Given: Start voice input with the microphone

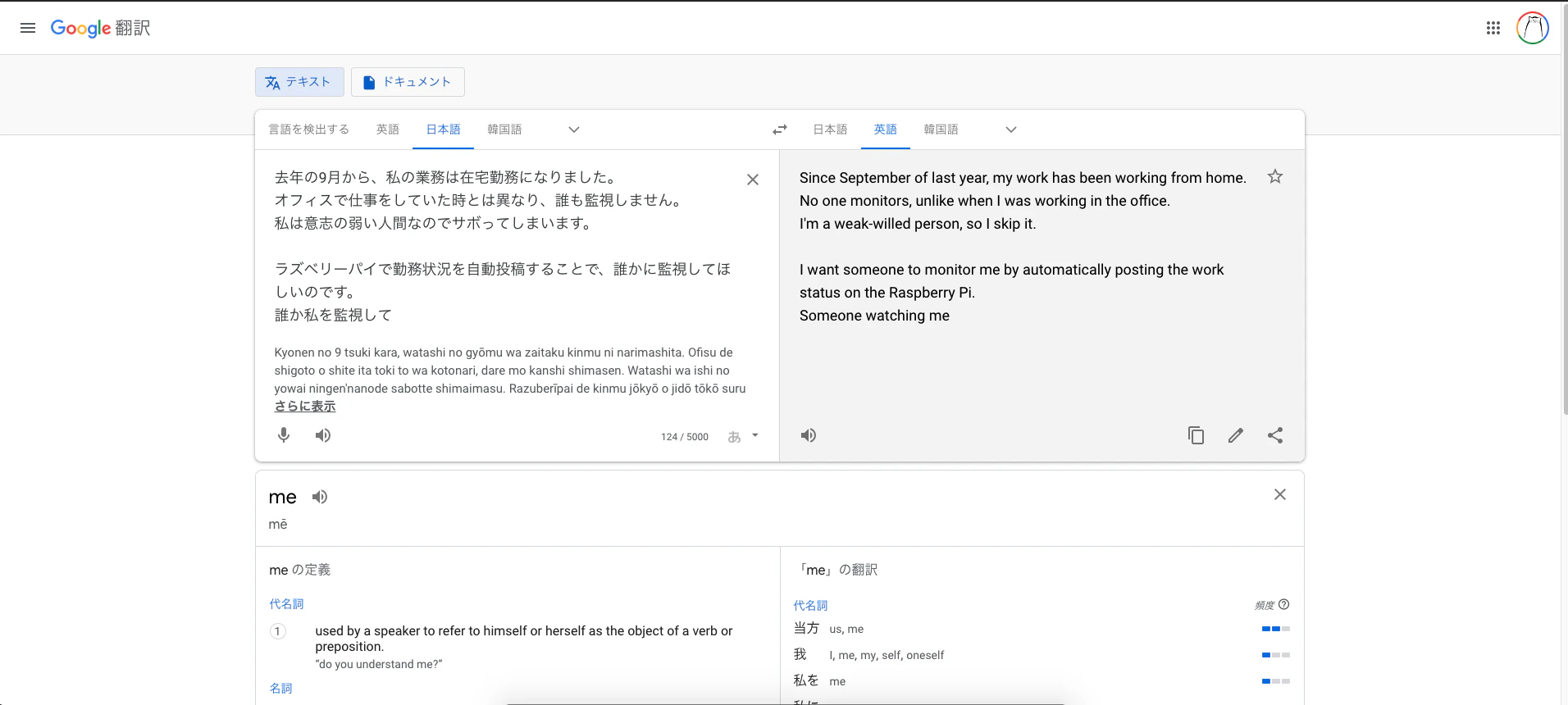Looking at the screenshot, I should tap(284, 435).
